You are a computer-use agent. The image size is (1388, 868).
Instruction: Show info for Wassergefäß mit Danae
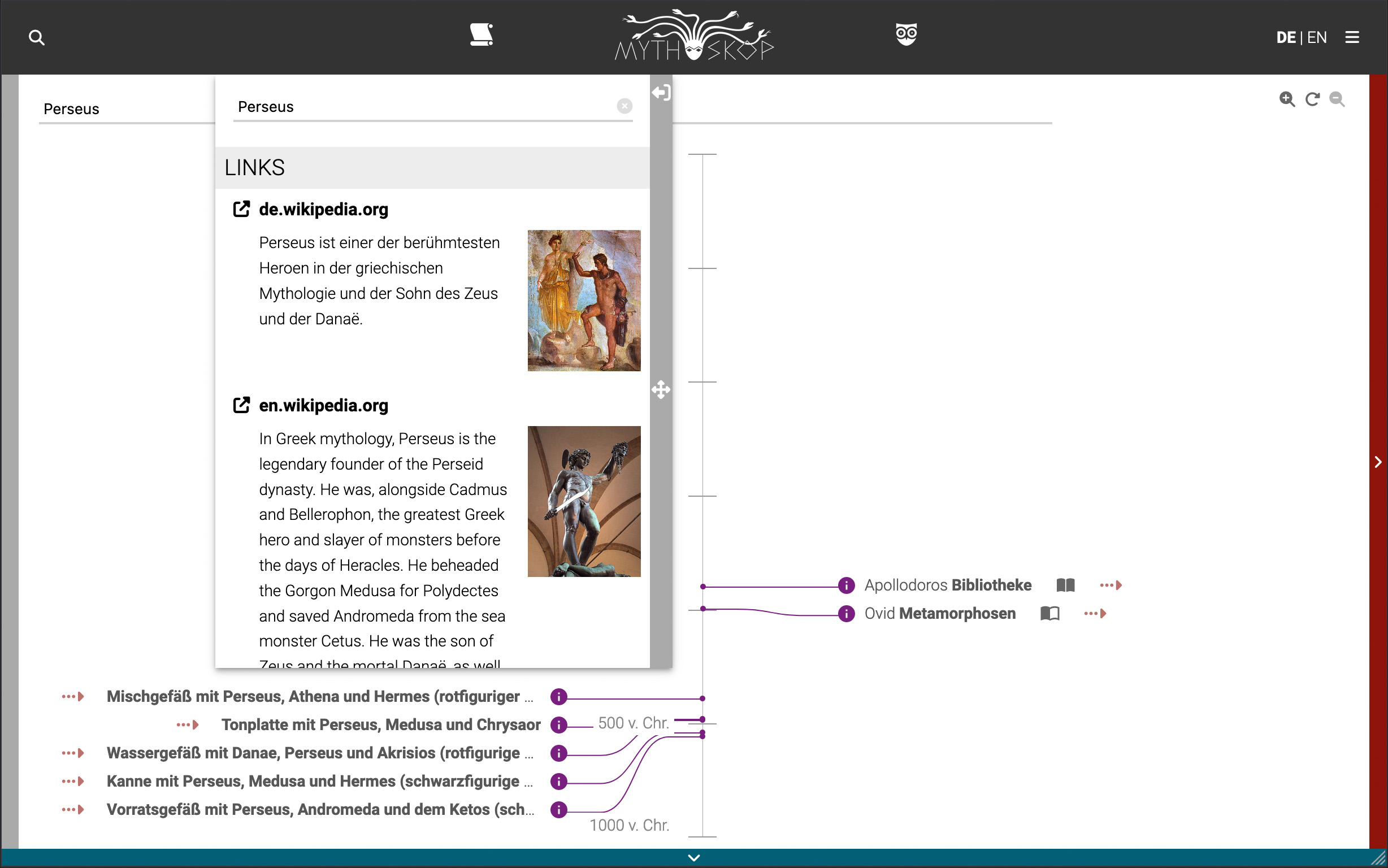tap(558, 753)
